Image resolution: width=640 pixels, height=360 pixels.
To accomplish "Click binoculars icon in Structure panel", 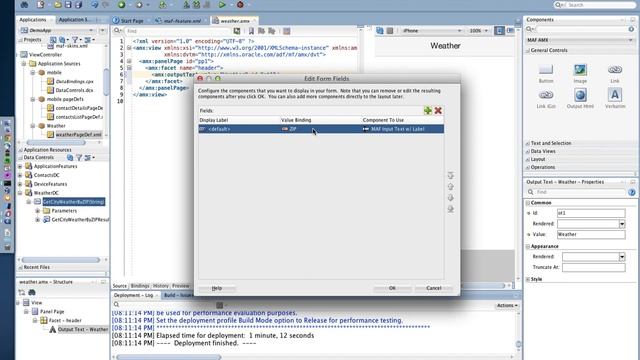I will pos(32,292).
